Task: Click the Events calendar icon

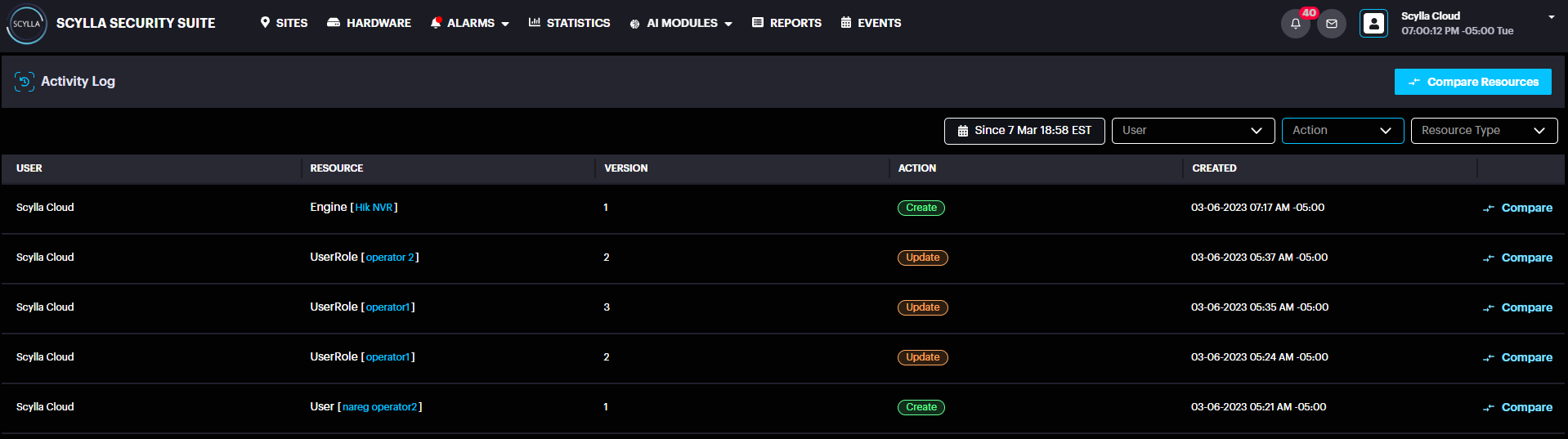Action: [x=846, y=23]
